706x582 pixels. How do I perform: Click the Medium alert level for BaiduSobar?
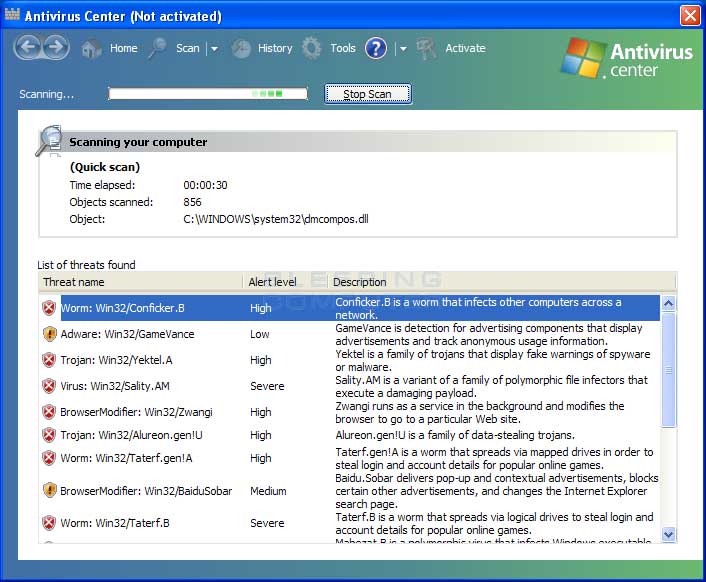tap(268, 491)
